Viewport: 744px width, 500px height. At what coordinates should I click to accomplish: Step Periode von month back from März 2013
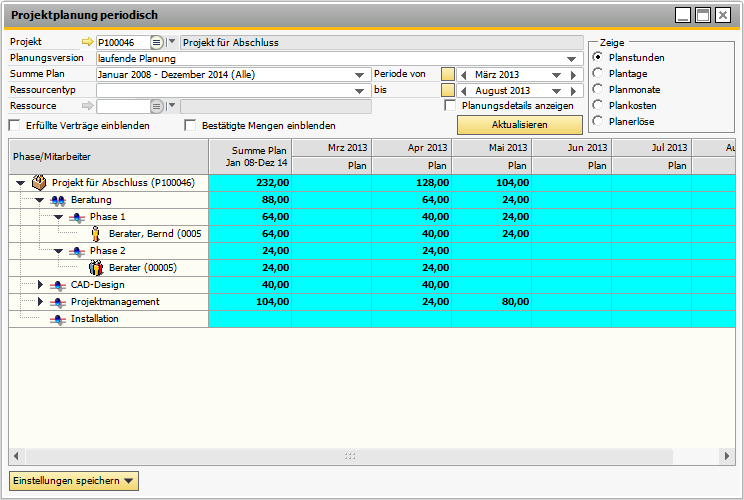463,75
